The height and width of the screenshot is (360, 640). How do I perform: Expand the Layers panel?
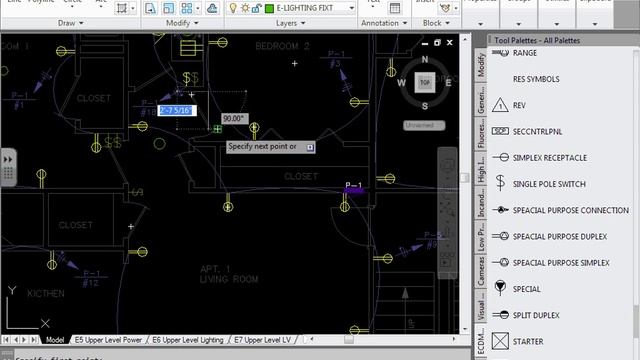click(x=291, y=23)
